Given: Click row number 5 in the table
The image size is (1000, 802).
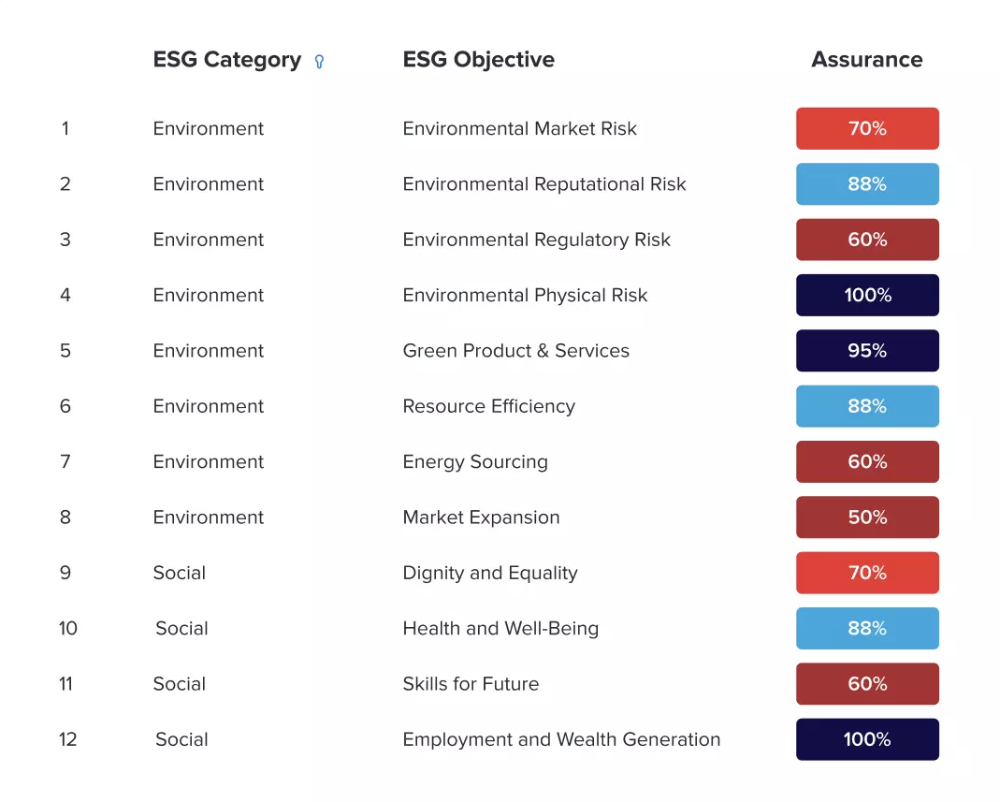Looking at the screenshot, I should coord(65,350).
